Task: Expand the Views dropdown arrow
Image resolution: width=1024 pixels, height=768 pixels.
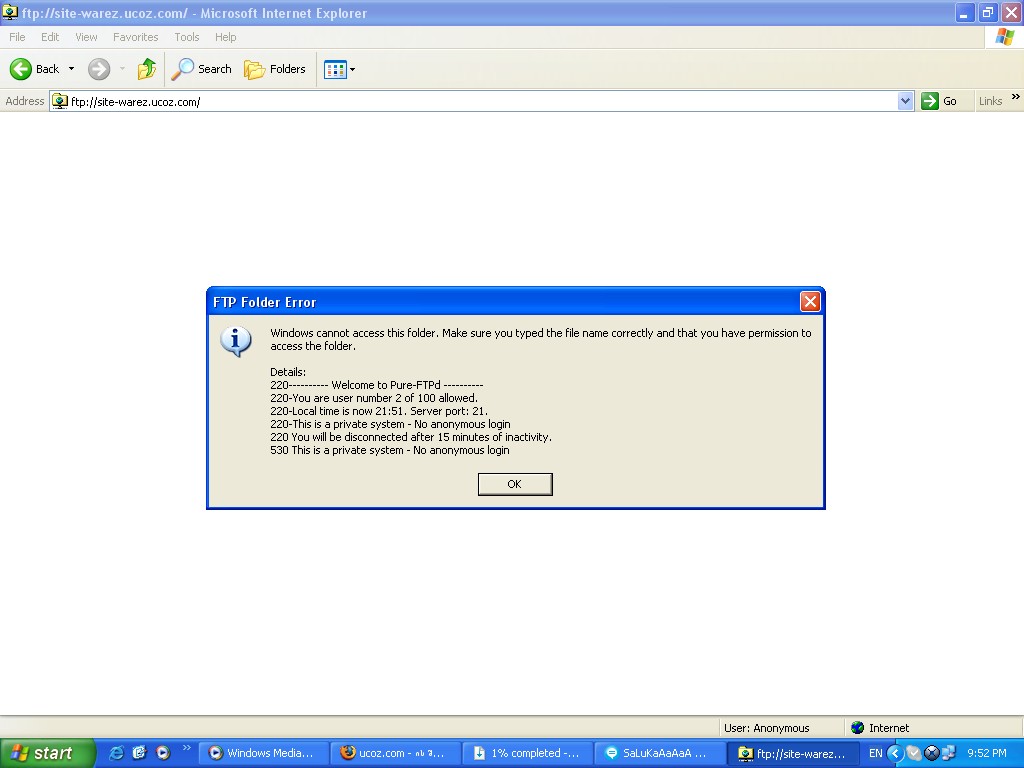Action: pyautogui.click(x=353, y=69)
